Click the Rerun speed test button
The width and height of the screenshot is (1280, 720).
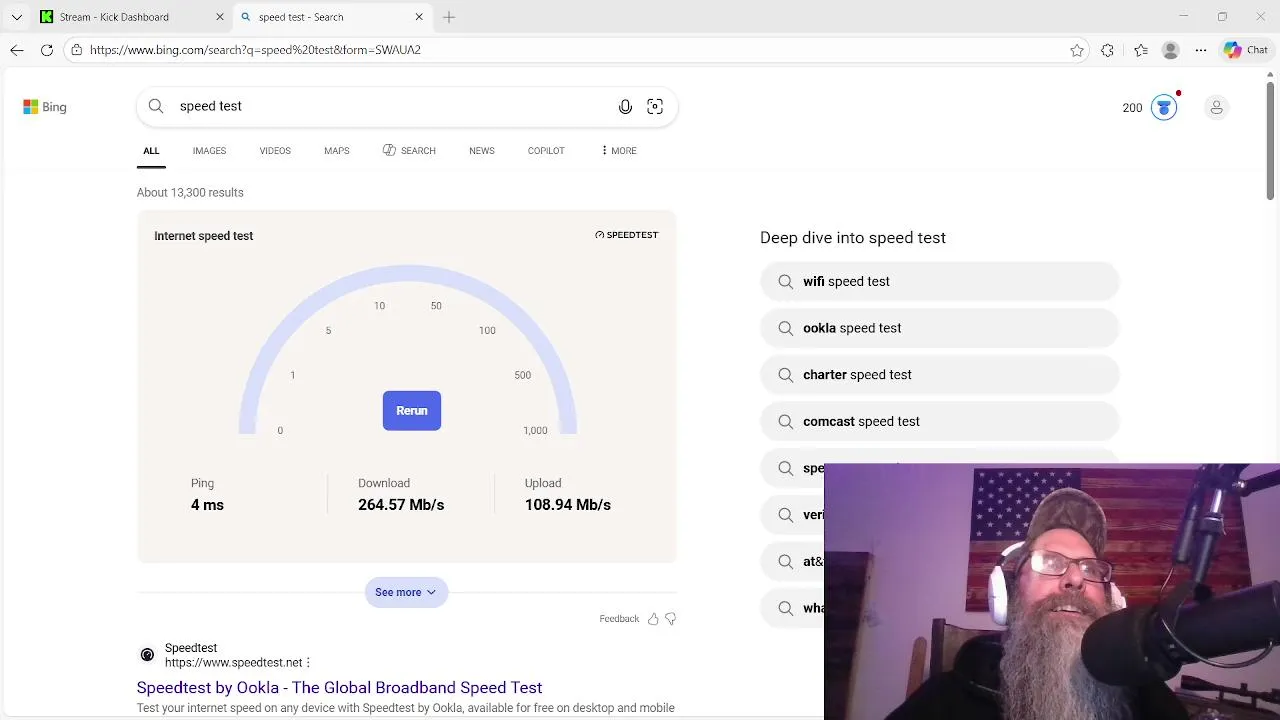click(x=412, y=411)
